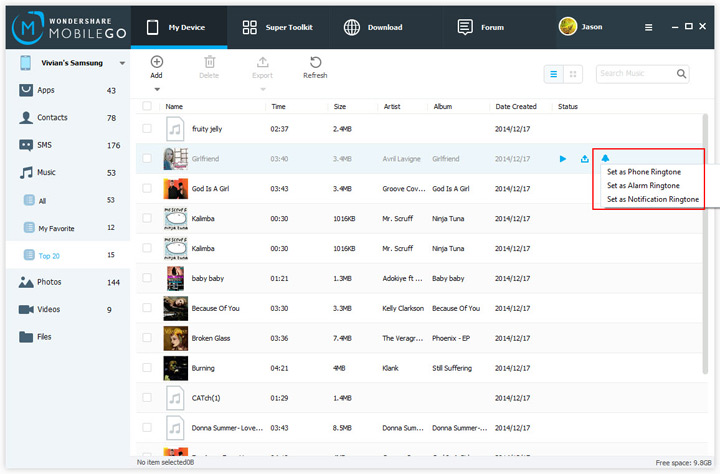720x474 pixels.
Task: Sort by the Name column
Action: 174,107
